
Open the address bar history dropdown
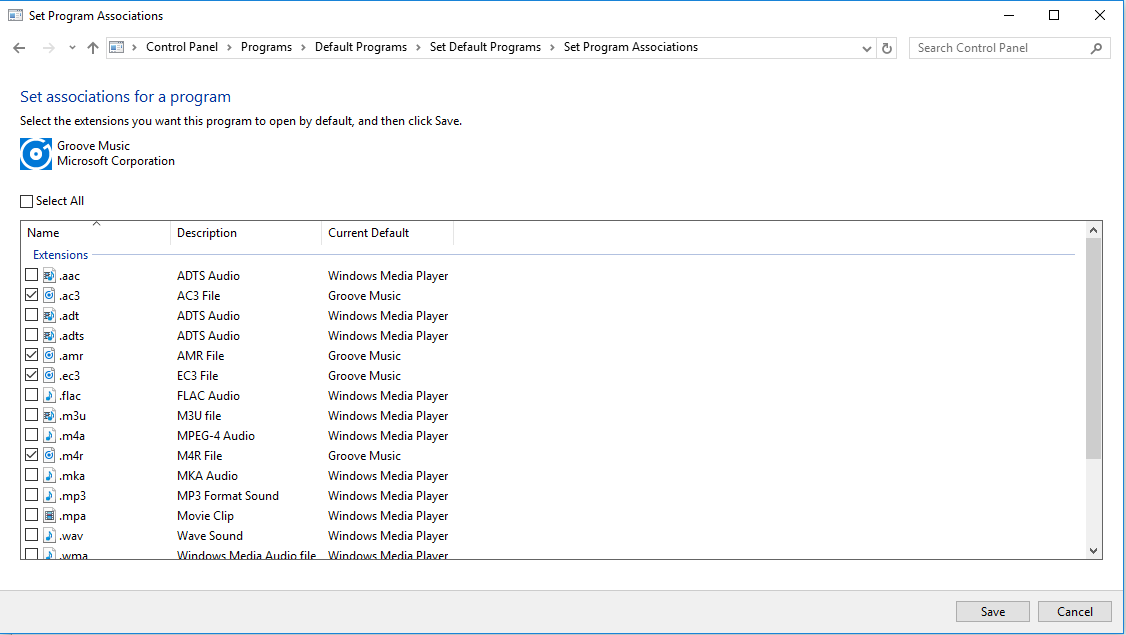pos(867,49)
